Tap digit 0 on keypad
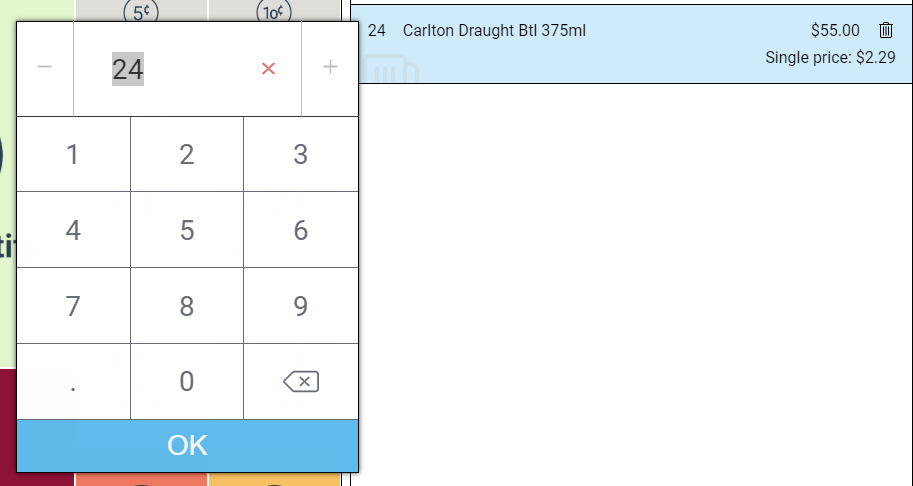Image resolution: width=913 pixels, height=486 pixels. coord(187,382)
